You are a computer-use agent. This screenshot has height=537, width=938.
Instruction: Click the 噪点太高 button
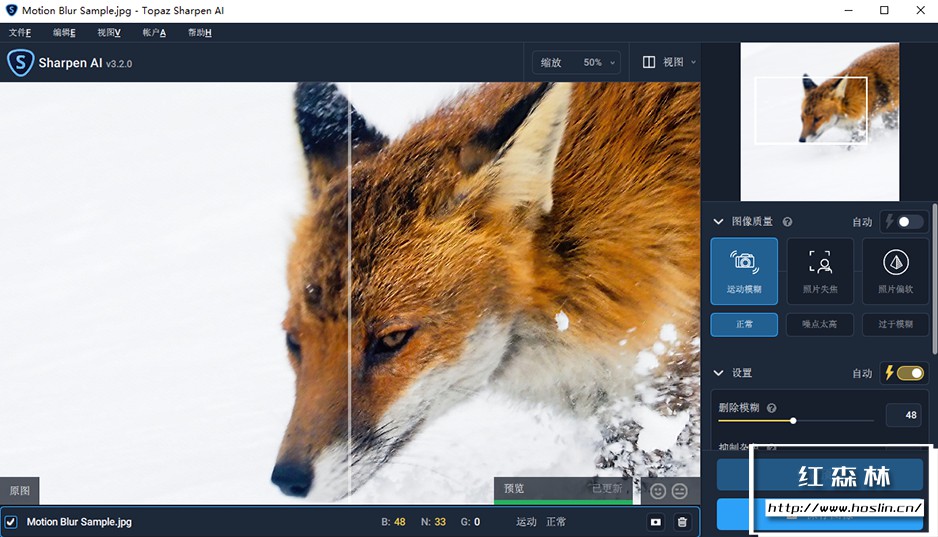pyautogui.click(x=819, y=324)
